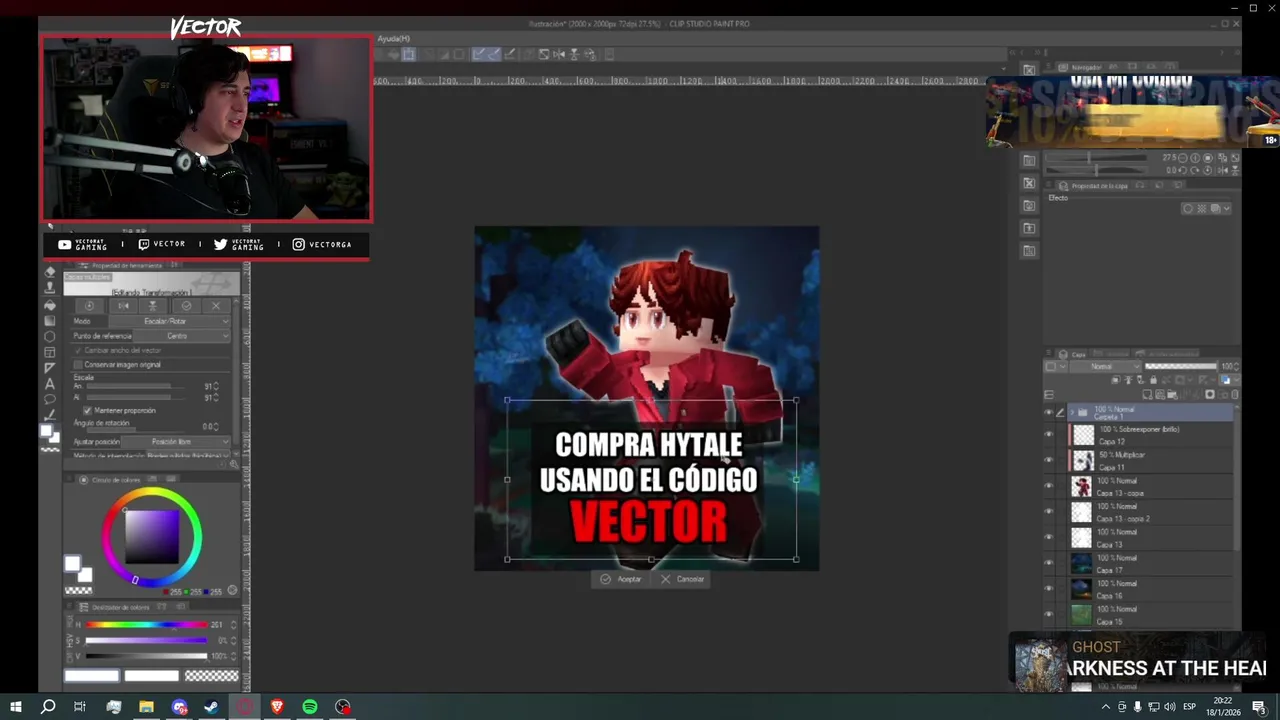Flip the selection horizontally
Image resolution: width=1280 pixels, height=720 pixels.
pos(123,306)
